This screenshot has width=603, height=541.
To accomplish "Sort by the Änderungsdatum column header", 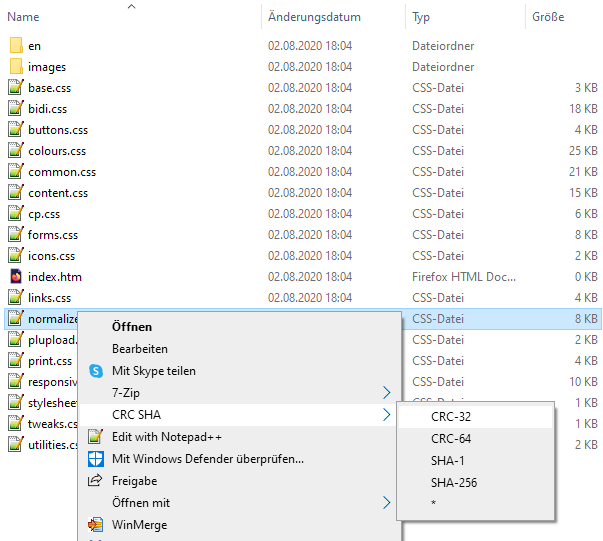I will 314,17.
